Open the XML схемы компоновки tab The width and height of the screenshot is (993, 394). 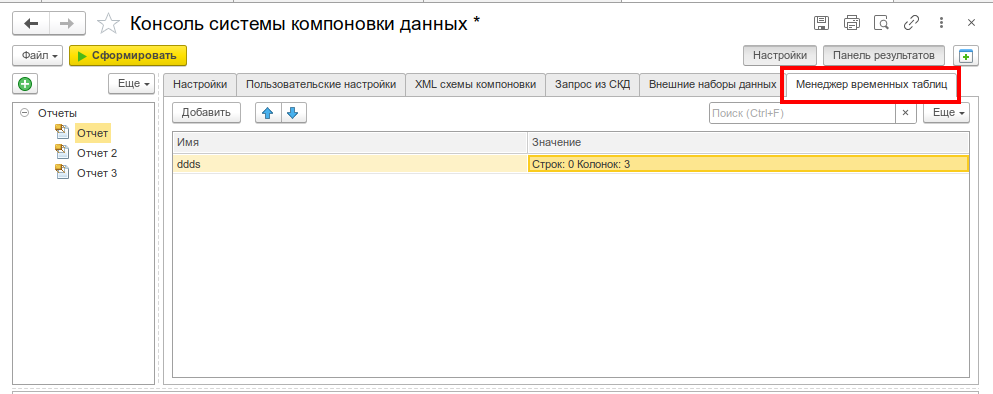[476, 84]
